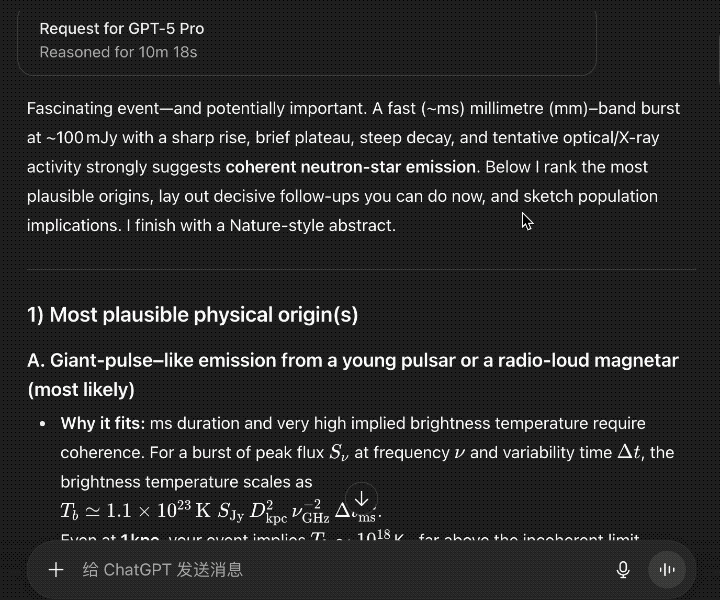720x600 pixels.
Task: Click the horizontal divider below the intro
Action: coord(361,270)
